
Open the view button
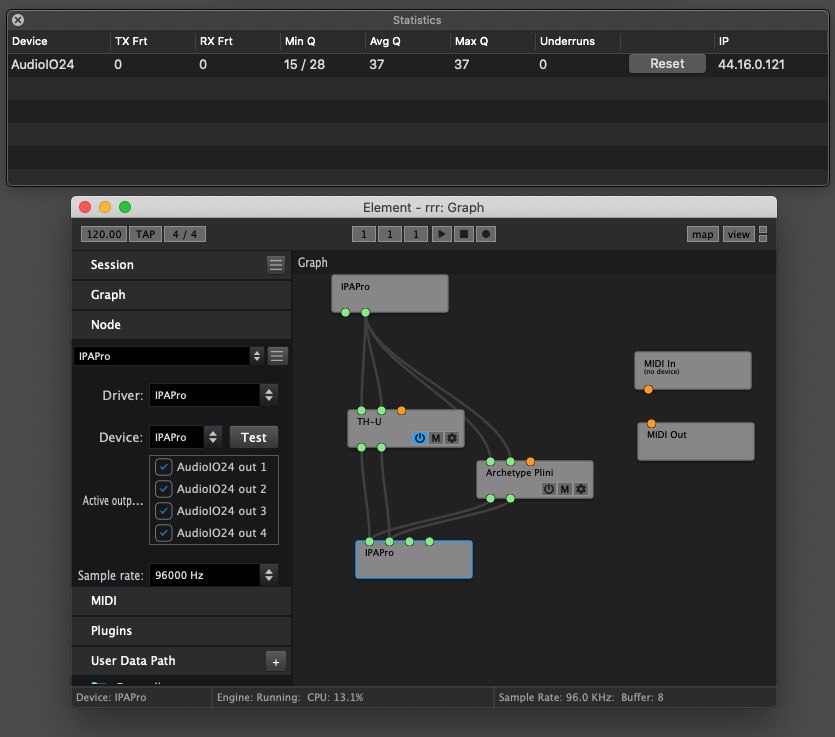click(x=739, y=234)
